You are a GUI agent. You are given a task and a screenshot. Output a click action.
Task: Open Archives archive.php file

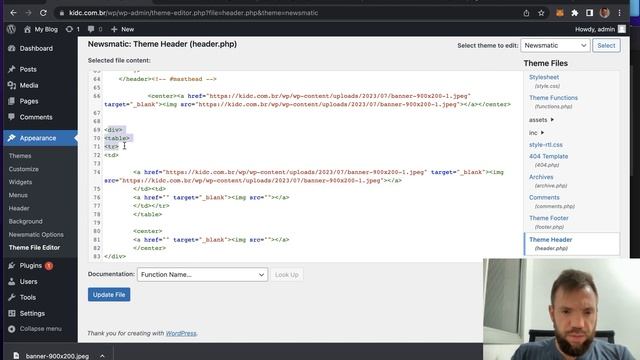(x=541, y=177)
